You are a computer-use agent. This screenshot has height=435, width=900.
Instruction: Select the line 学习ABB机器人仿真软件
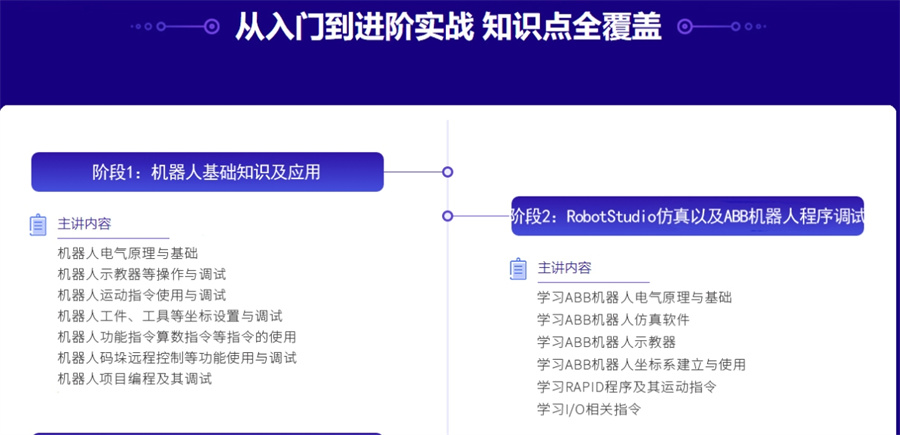[613, 320]
